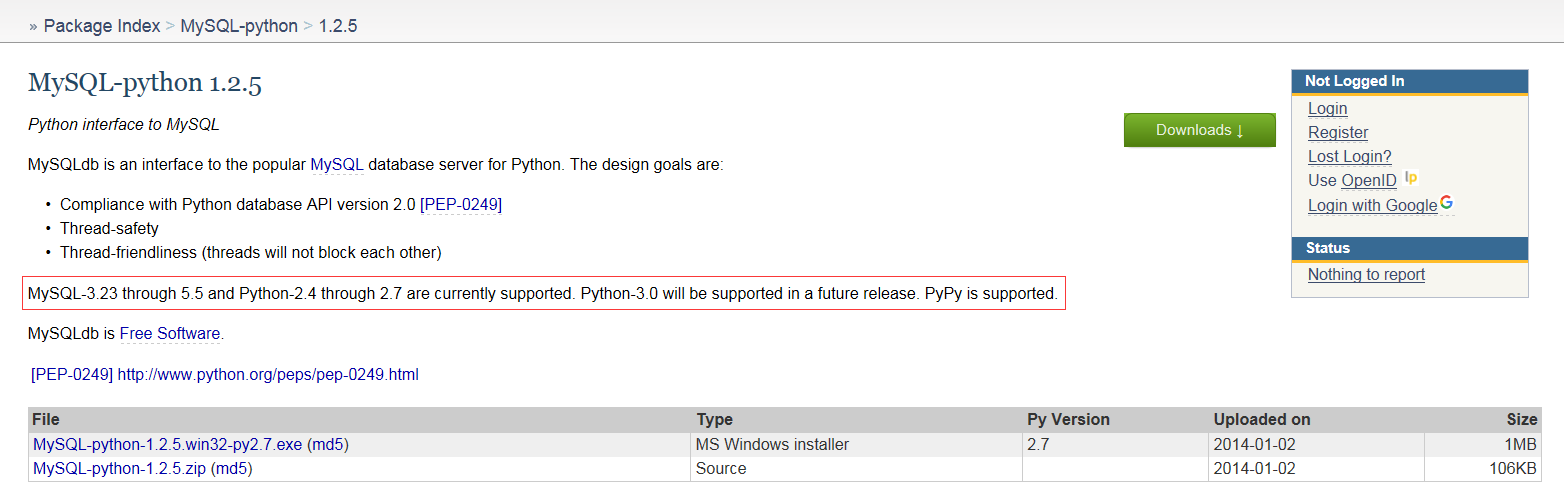
Task: Click the Login link in sidebar
Action: pos(1327,108)
